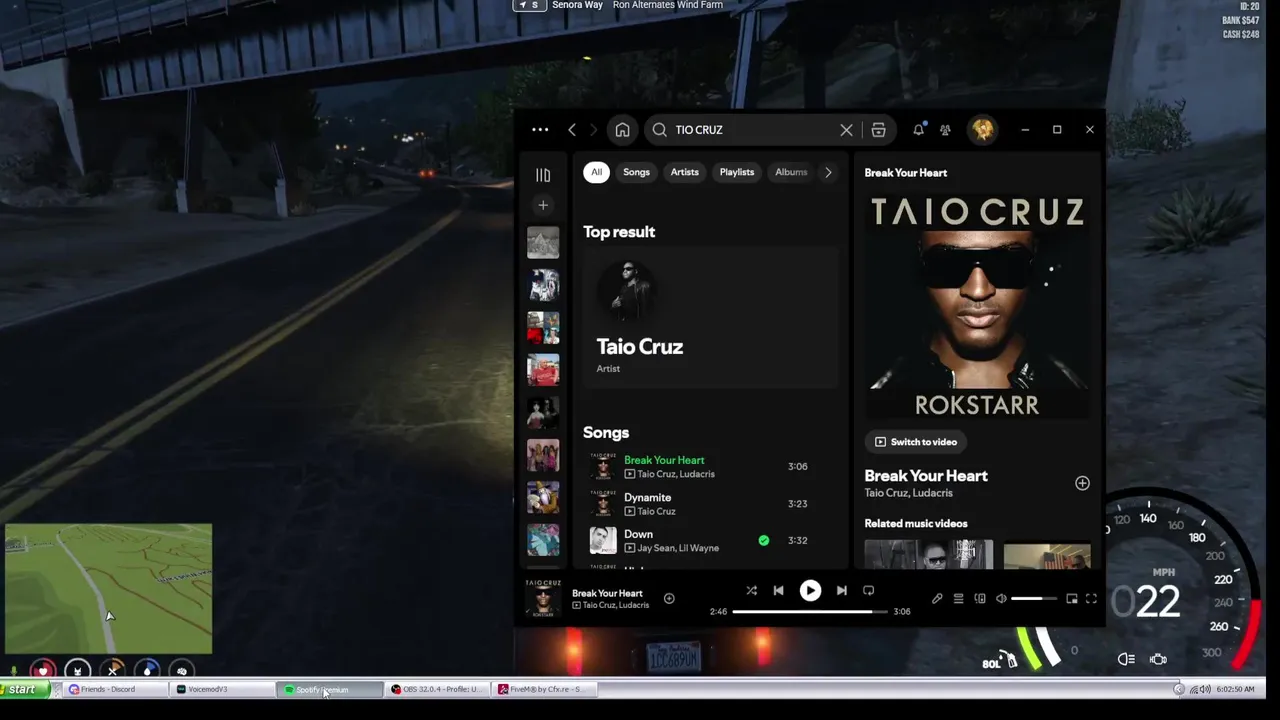The height and width of the screenshot is (720, 1280).
Task: Add now-playing track to Liked Songs
Action: tap(669, 599)
